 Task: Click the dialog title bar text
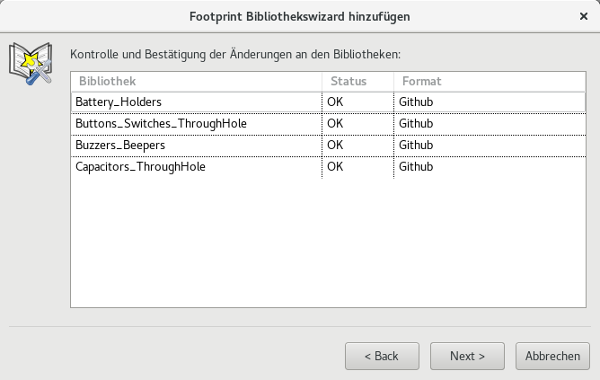click(x=300, y=17)
